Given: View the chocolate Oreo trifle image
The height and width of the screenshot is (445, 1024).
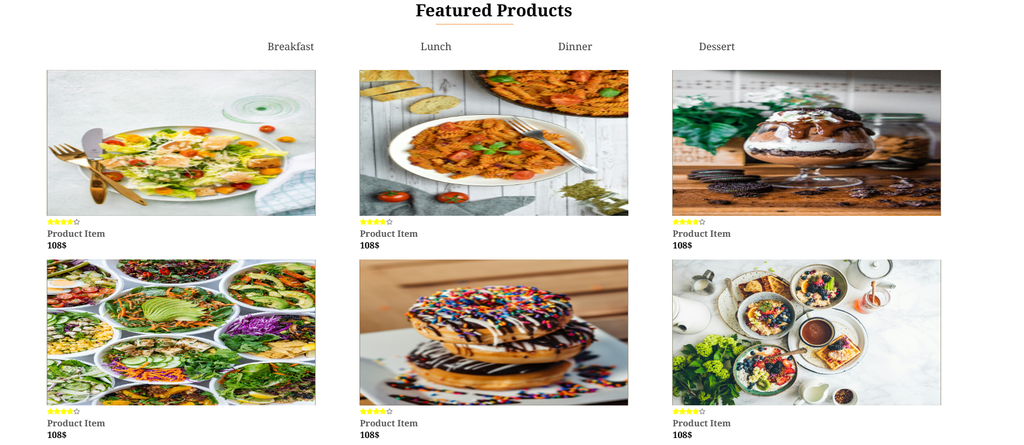Looking at the screenshot, I should (807, 143).
